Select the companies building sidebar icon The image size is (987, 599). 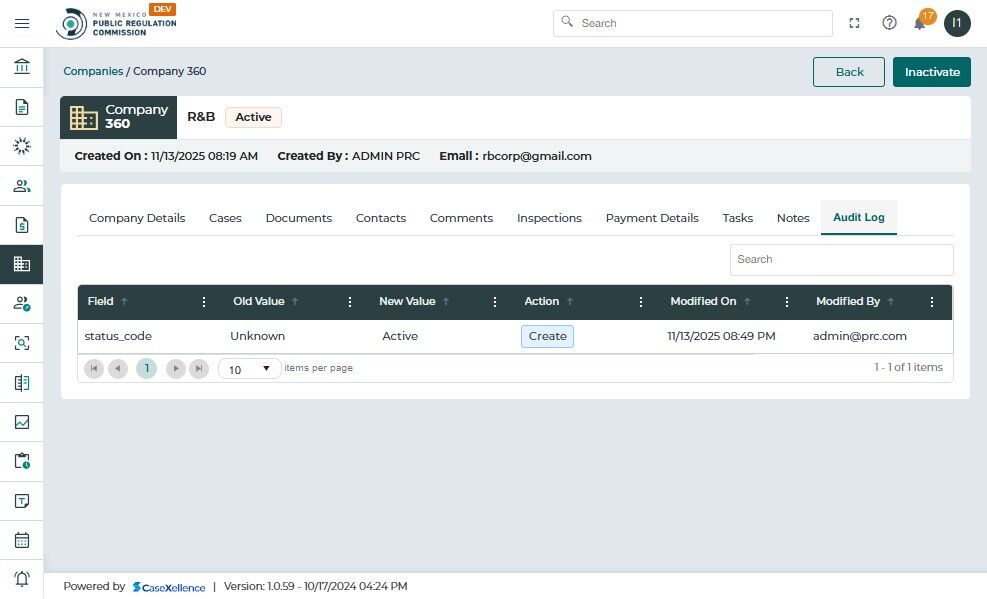[x=22, y=264]
